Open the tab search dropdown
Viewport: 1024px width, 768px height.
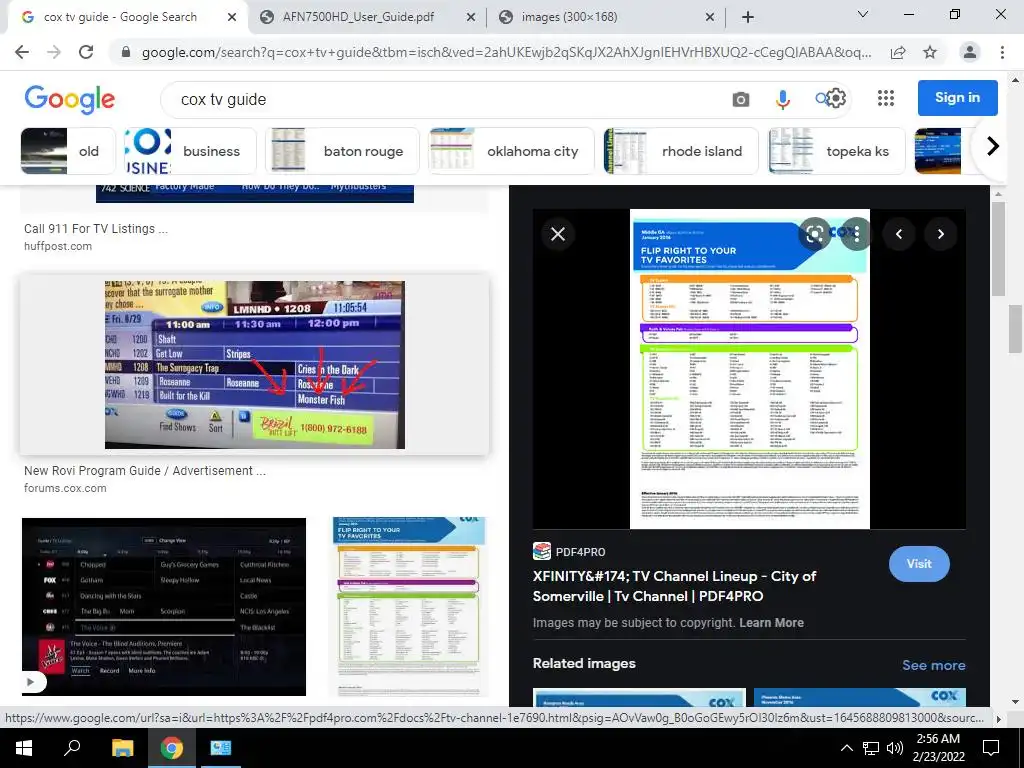tap(863, 15)
